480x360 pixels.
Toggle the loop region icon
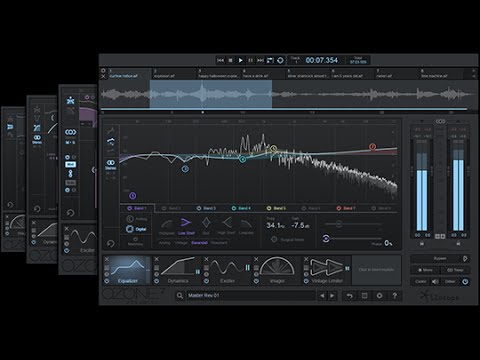pyautogui.click(x=270, y=60)
